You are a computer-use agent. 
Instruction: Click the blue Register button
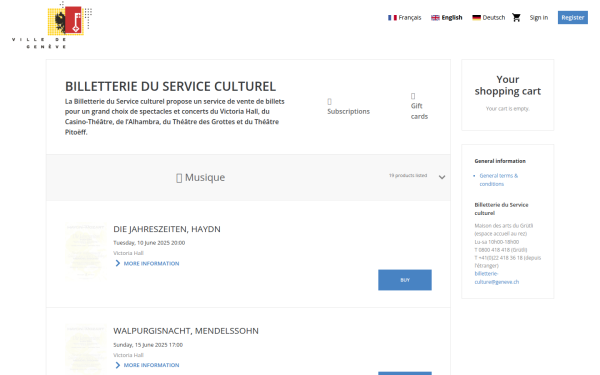[572, 18]
